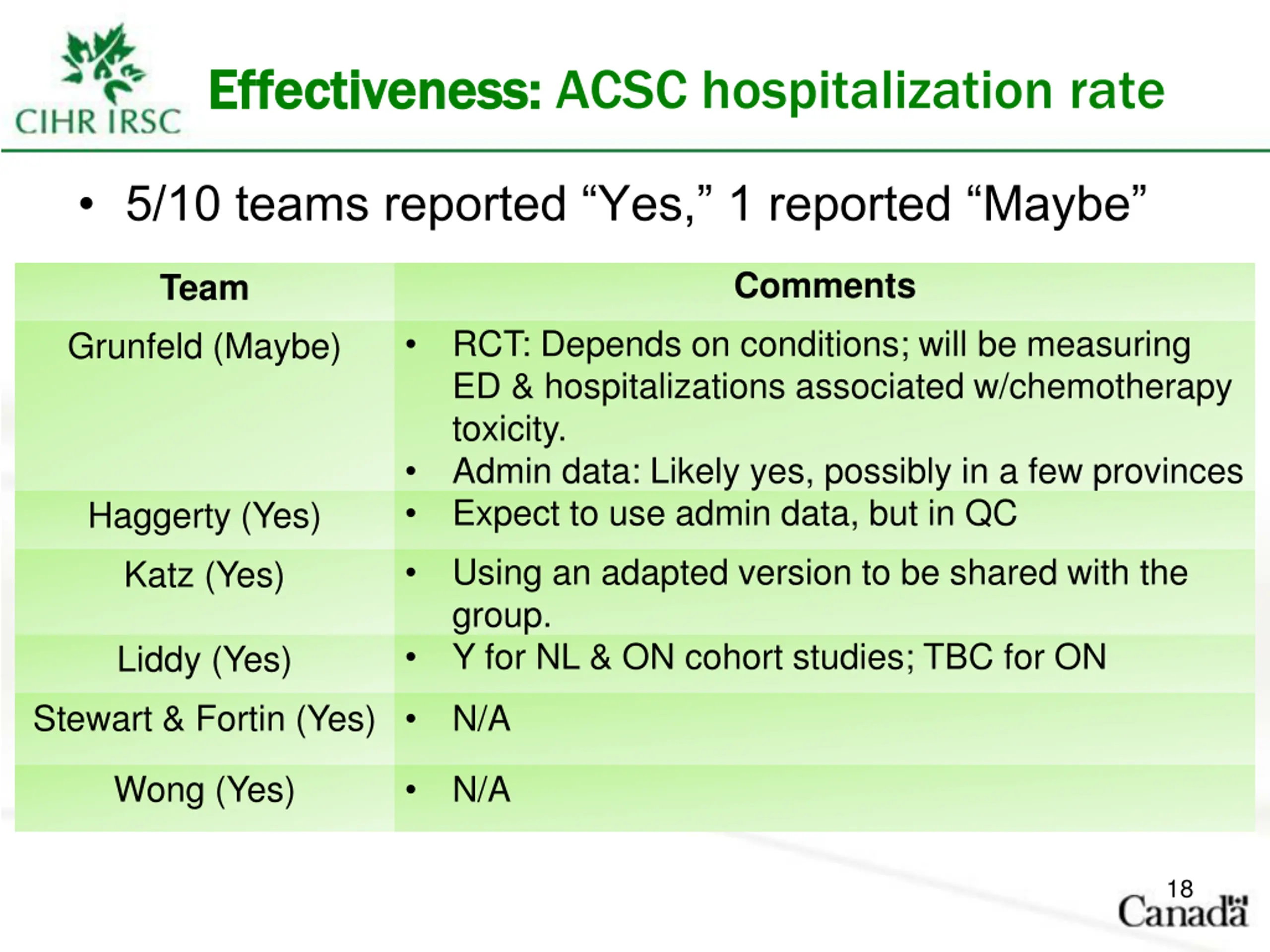Select the slide title about ACSC hospitalization rate

pos(686,91)
